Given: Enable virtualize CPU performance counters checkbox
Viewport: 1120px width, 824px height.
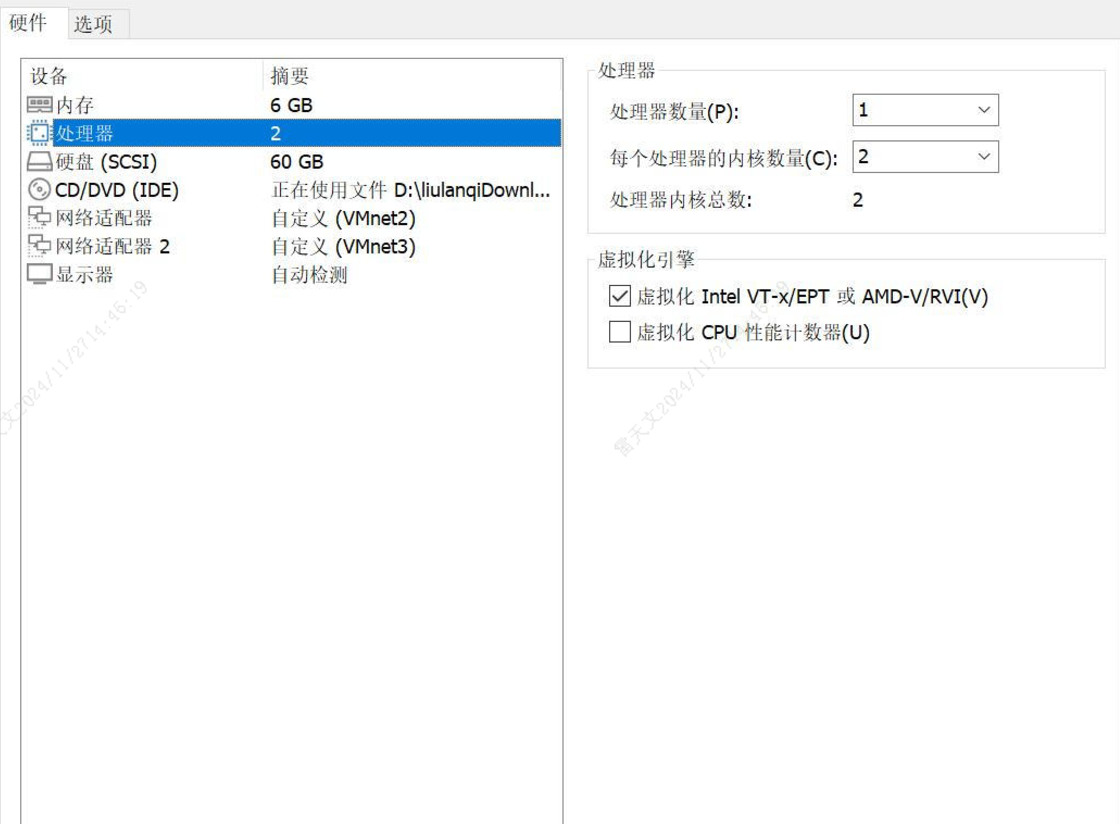Looking at the screenshot, I should pyautogui.click(x=620, y=332).
